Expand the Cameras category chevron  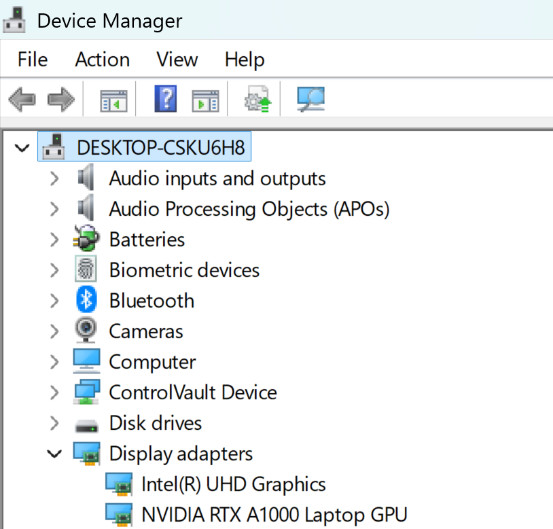pyautogui.click(x=54, y=332)
